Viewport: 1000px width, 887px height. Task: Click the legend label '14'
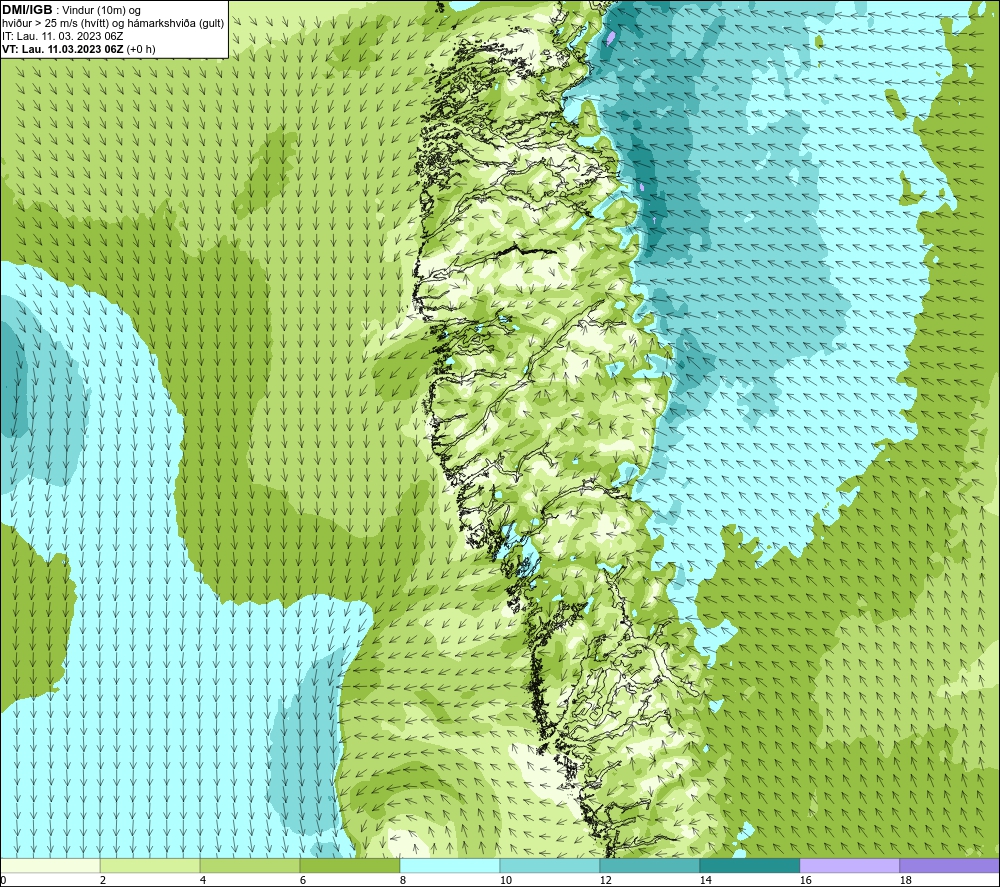pos(705,881)
